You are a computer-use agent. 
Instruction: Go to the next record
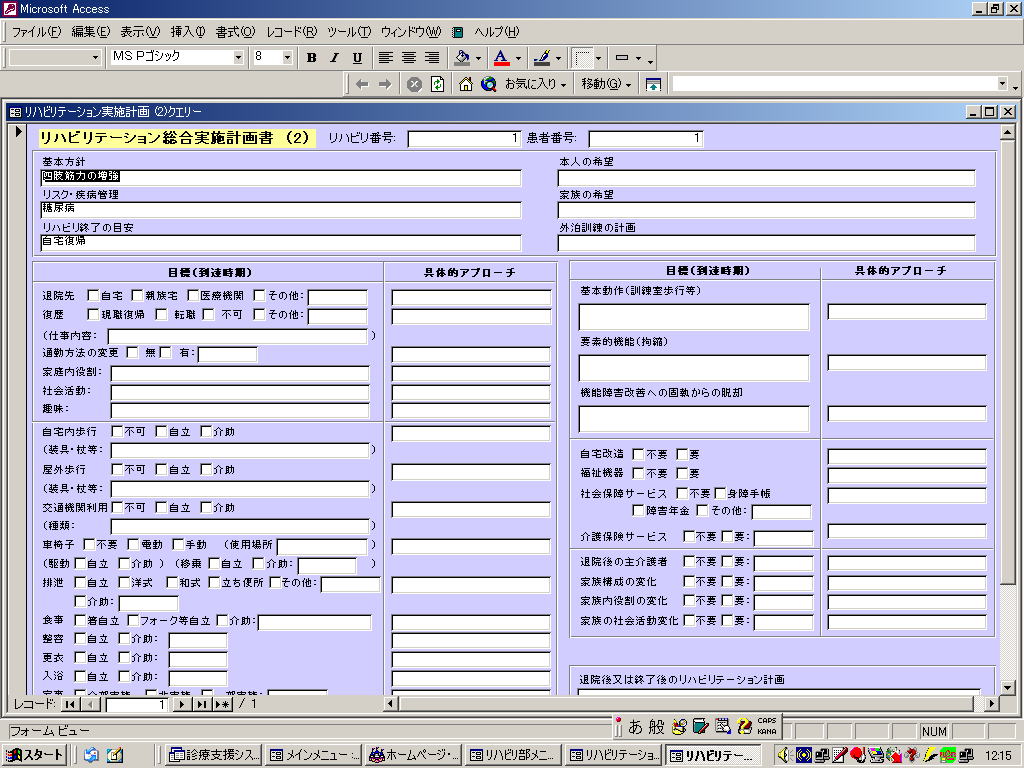tap(181, 704)
